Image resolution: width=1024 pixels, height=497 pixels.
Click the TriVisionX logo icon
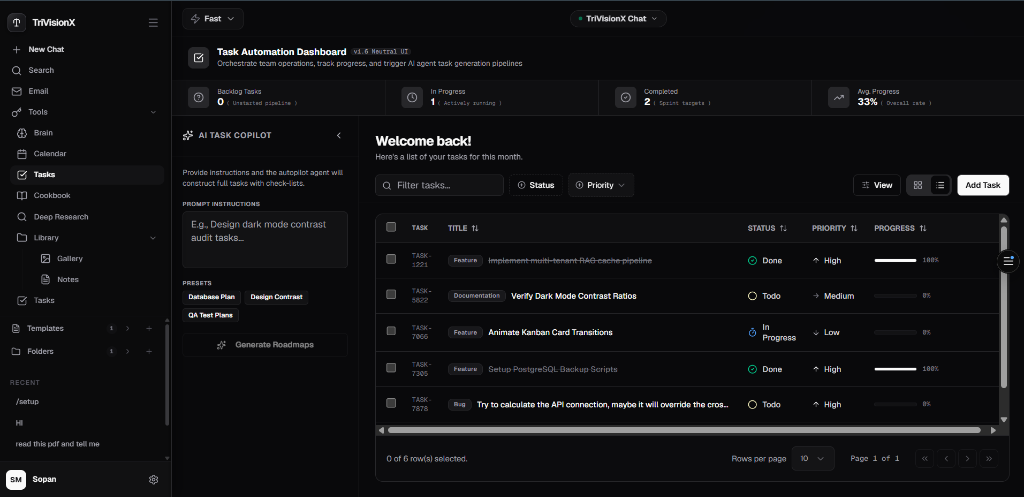(x=16, y=22)
